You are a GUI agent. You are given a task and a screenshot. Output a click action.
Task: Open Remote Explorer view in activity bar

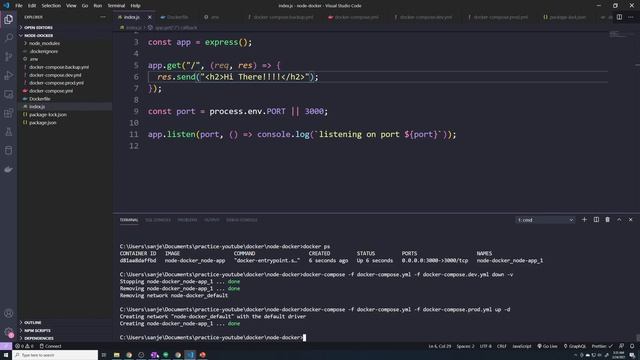click(x=8, y=94)
